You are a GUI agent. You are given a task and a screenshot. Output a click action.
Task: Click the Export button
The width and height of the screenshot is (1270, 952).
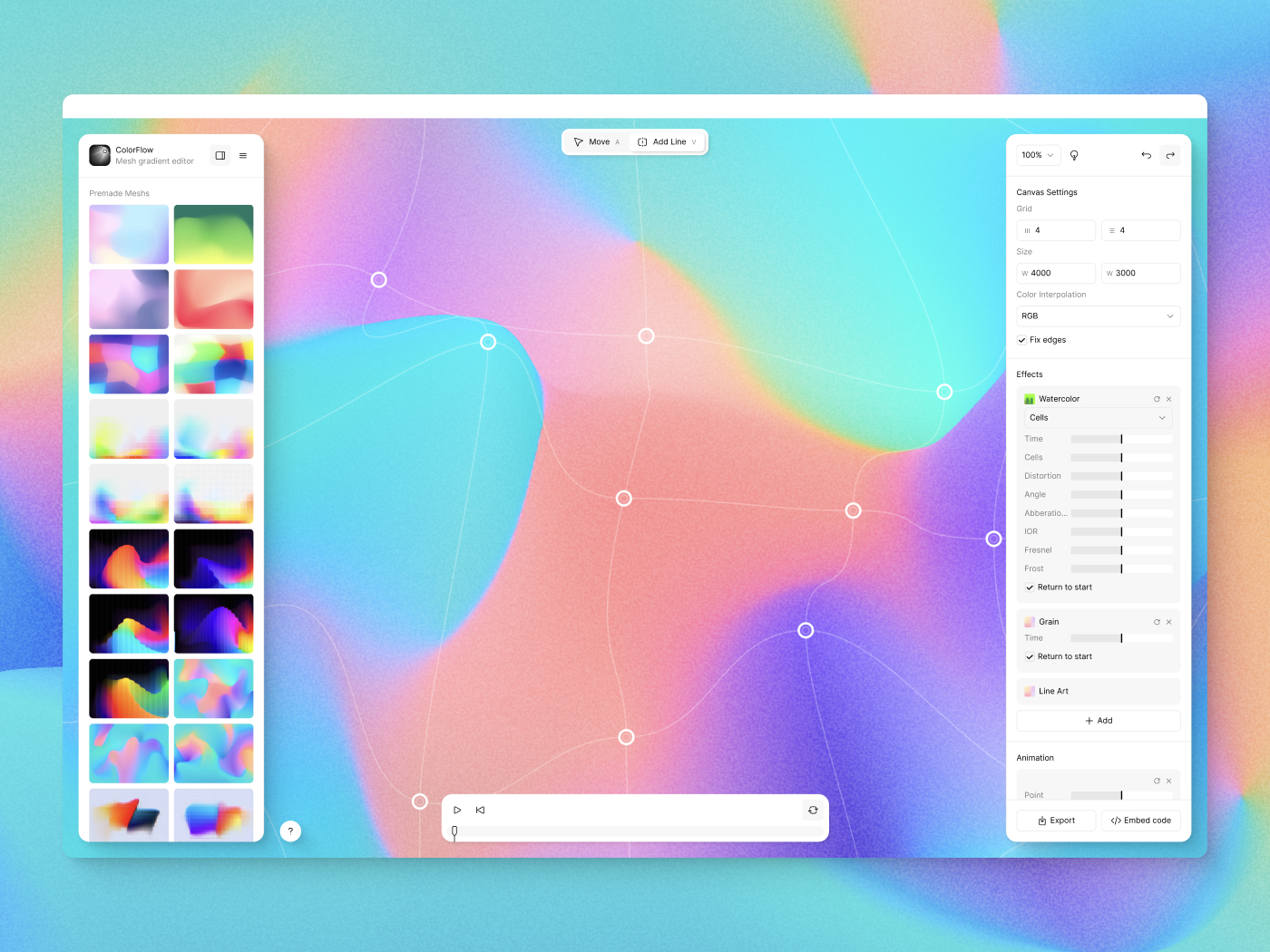click(1056, 821)
